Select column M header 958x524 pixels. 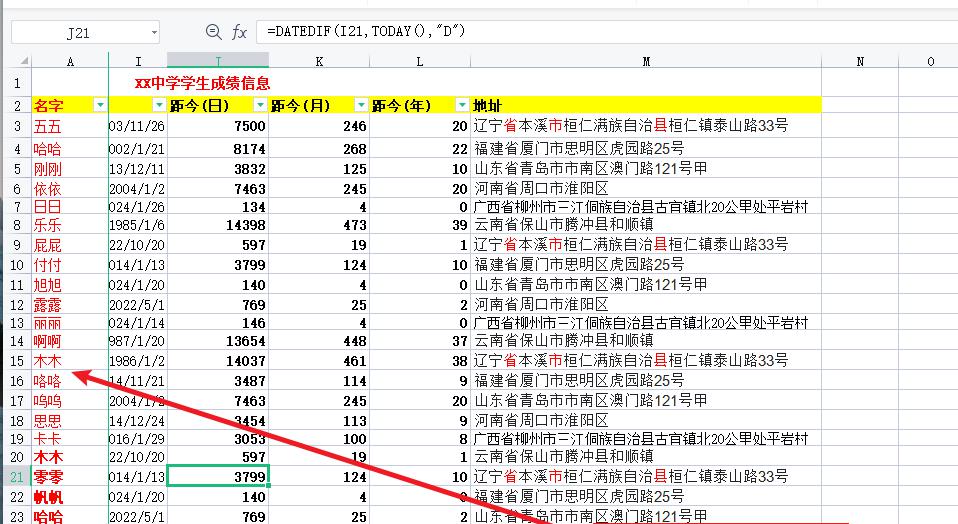tap(646, 61)
